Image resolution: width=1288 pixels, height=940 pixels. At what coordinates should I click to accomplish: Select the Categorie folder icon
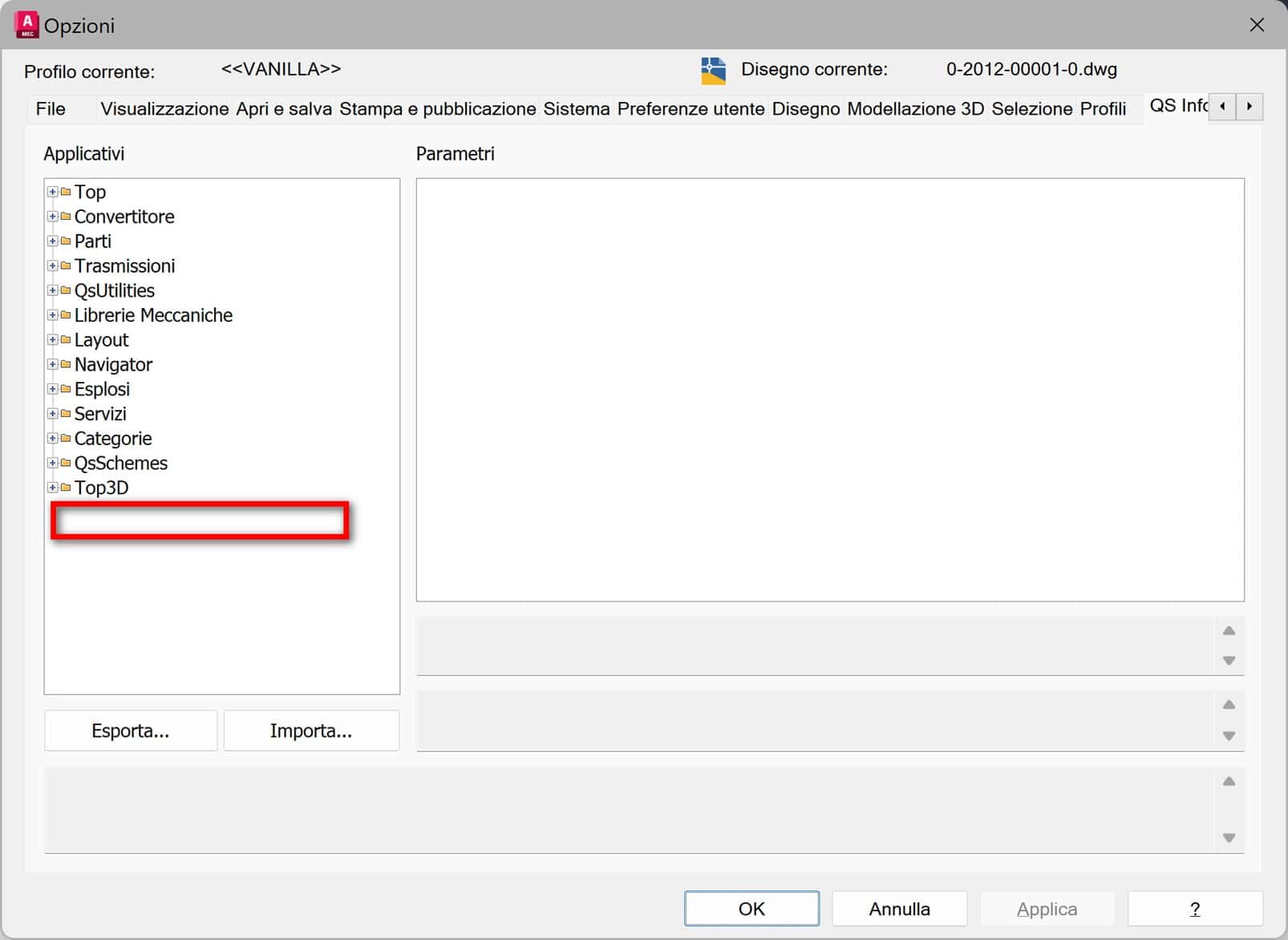click(x=66, y=439)
